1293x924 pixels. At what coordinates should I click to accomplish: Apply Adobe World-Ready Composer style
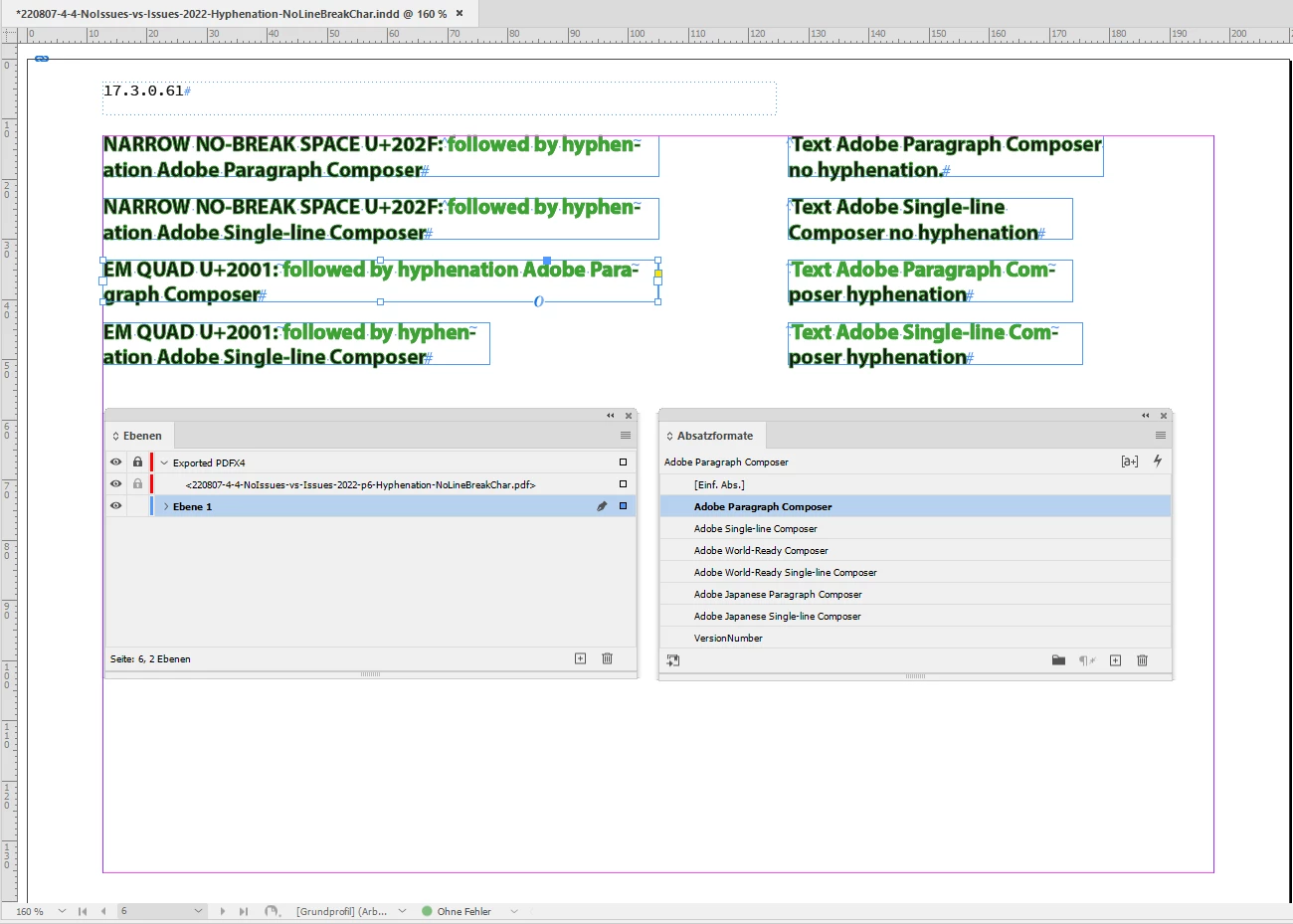coord(915,550)
